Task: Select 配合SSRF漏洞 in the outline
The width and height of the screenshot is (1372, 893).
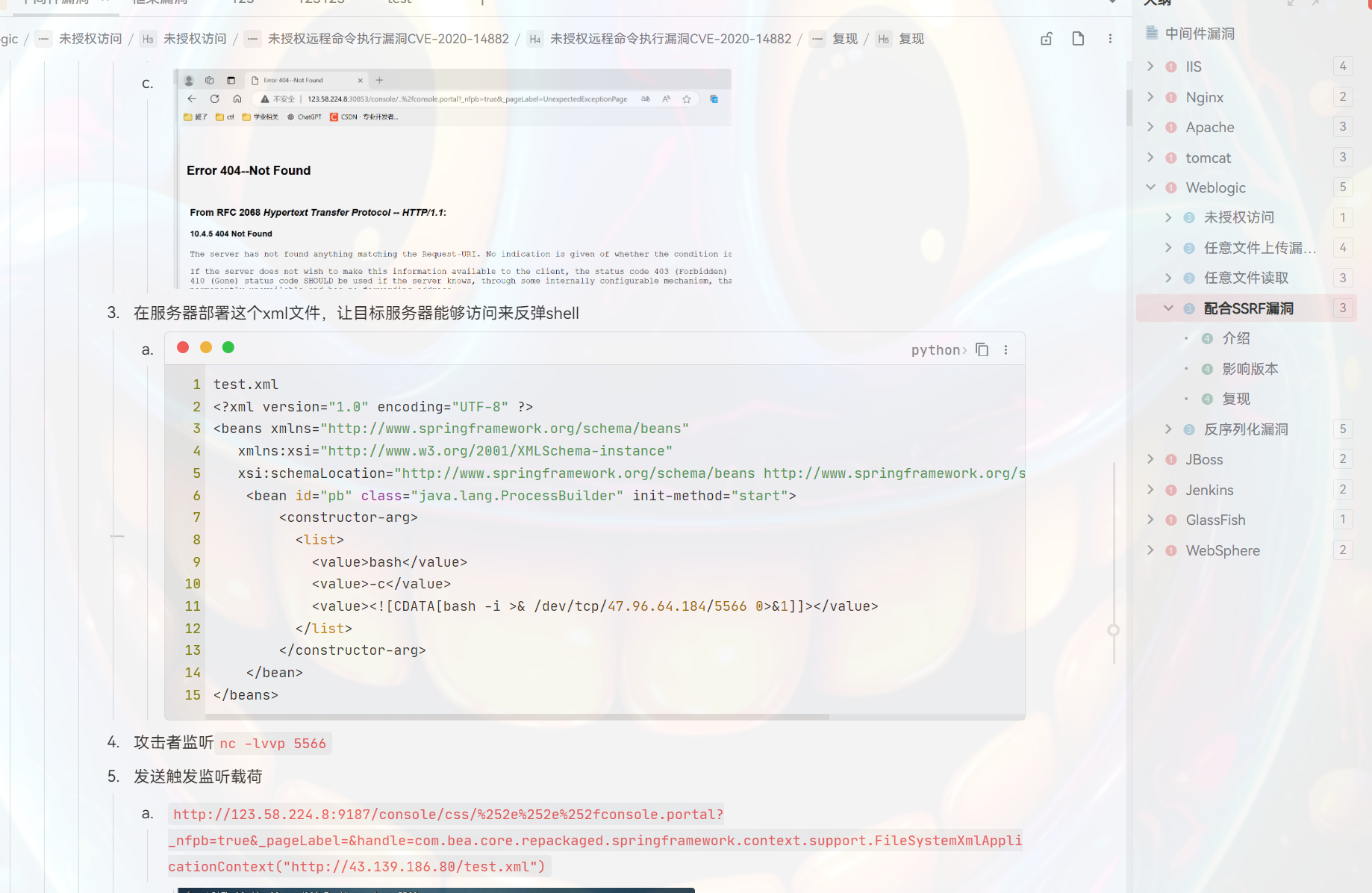Action: coord(1248,308)
